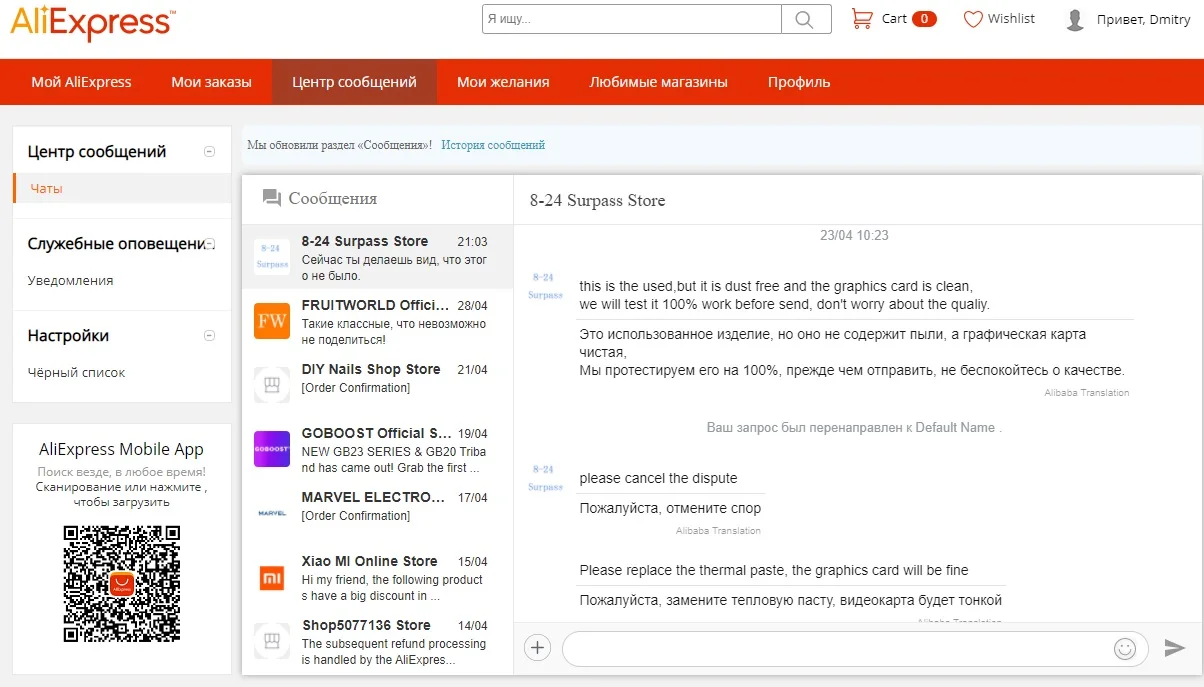
Task: Click in the Я ищу search field
Action: tap(632, 19)
